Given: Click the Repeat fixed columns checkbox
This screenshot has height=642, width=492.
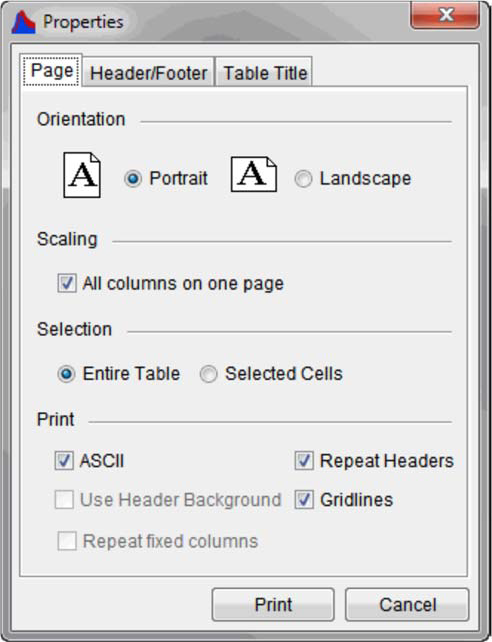Looking at the screenshot, I should [67, 541].
